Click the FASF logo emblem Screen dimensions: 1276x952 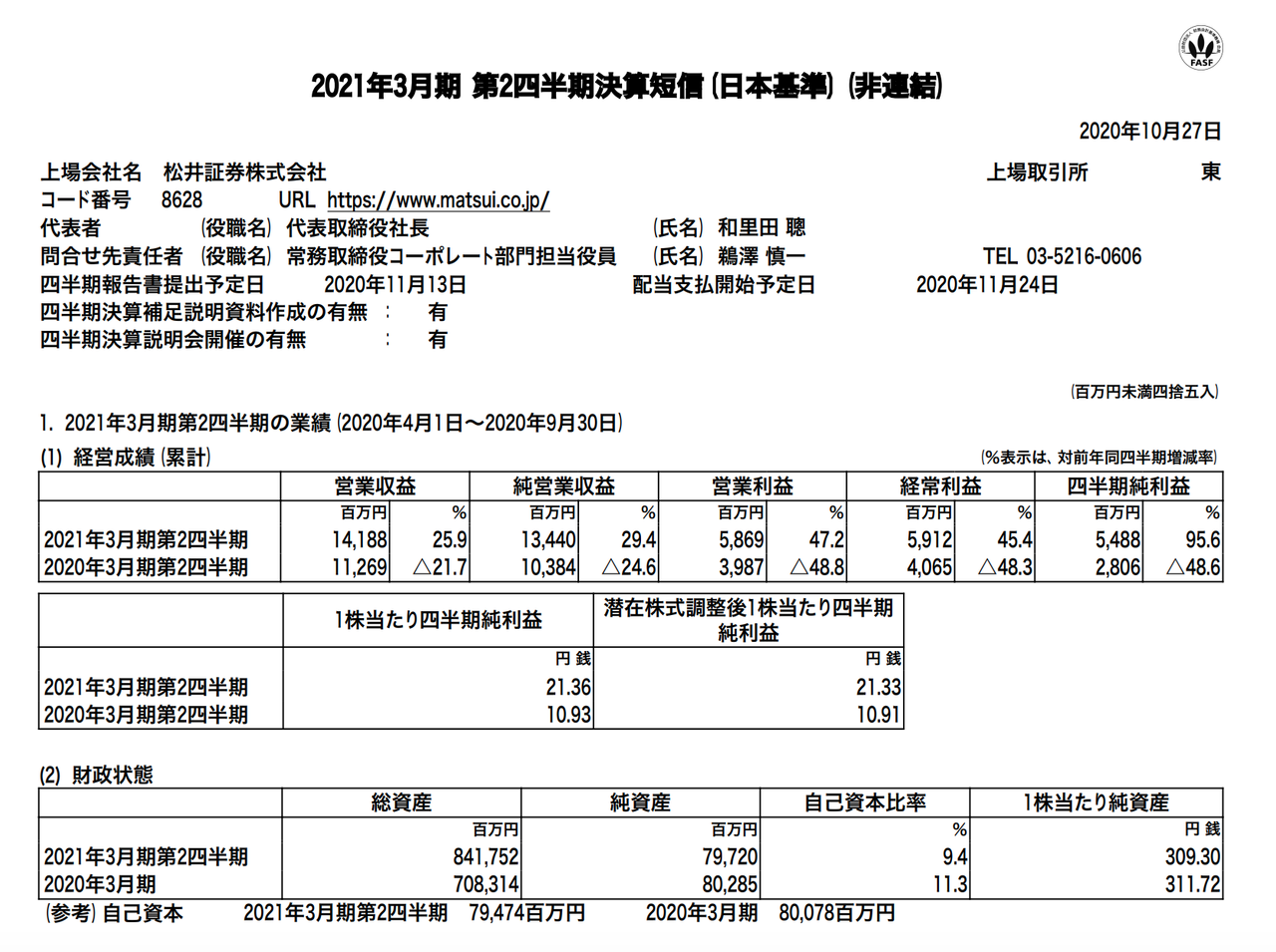[x=1201, y=46]
